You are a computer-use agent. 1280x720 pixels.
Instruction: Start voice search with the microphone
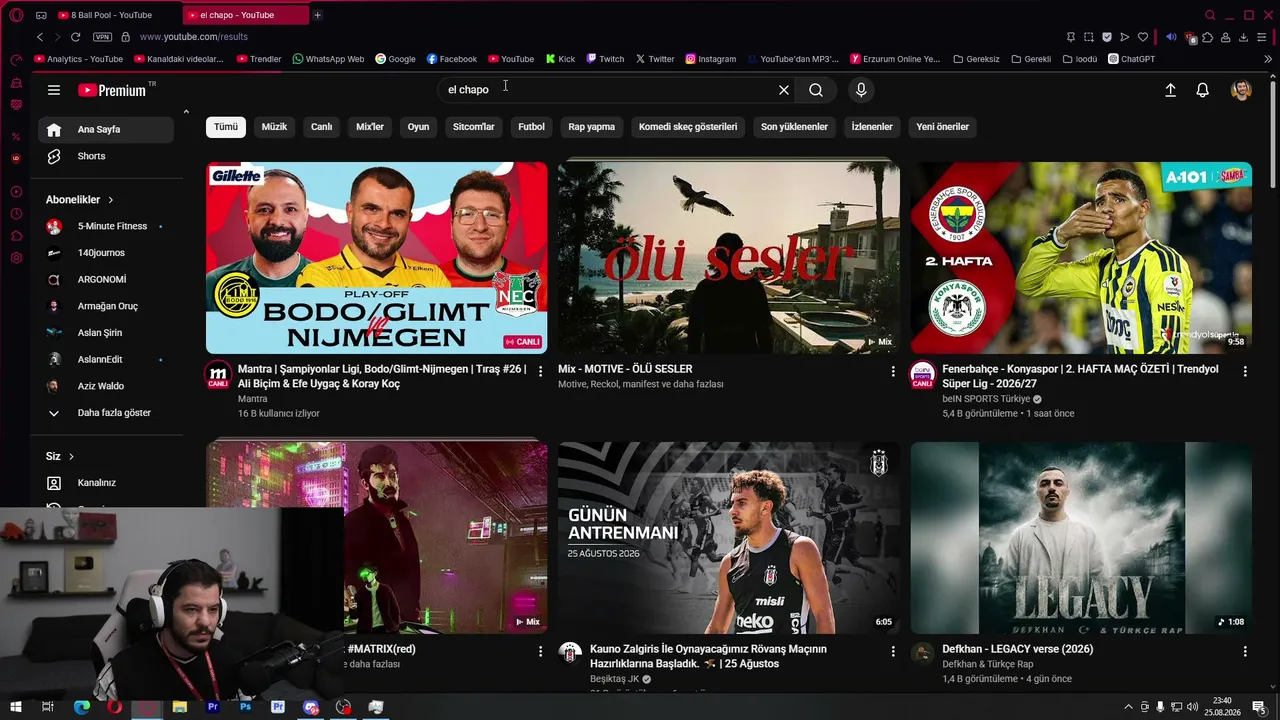click(861, 90)
